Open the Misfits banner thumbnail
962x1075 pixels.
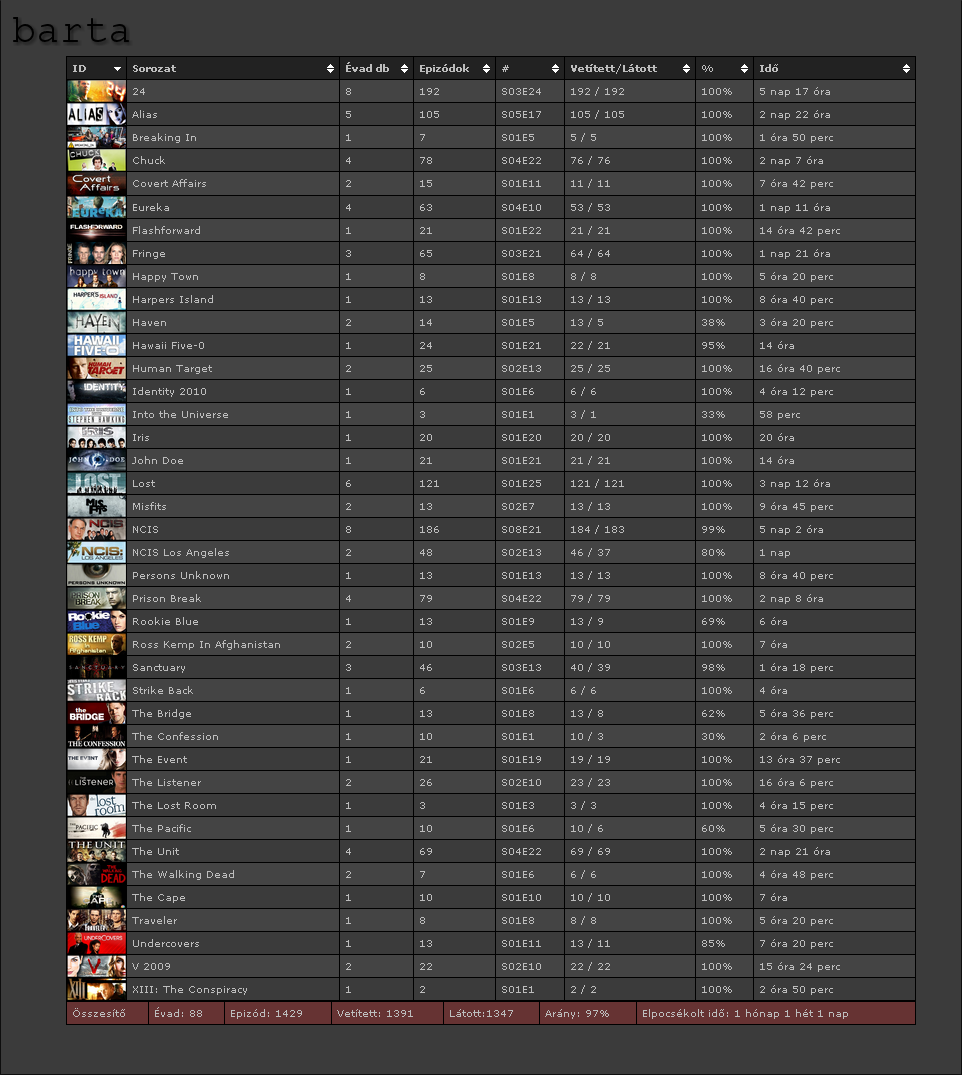(x=97, y=507)
